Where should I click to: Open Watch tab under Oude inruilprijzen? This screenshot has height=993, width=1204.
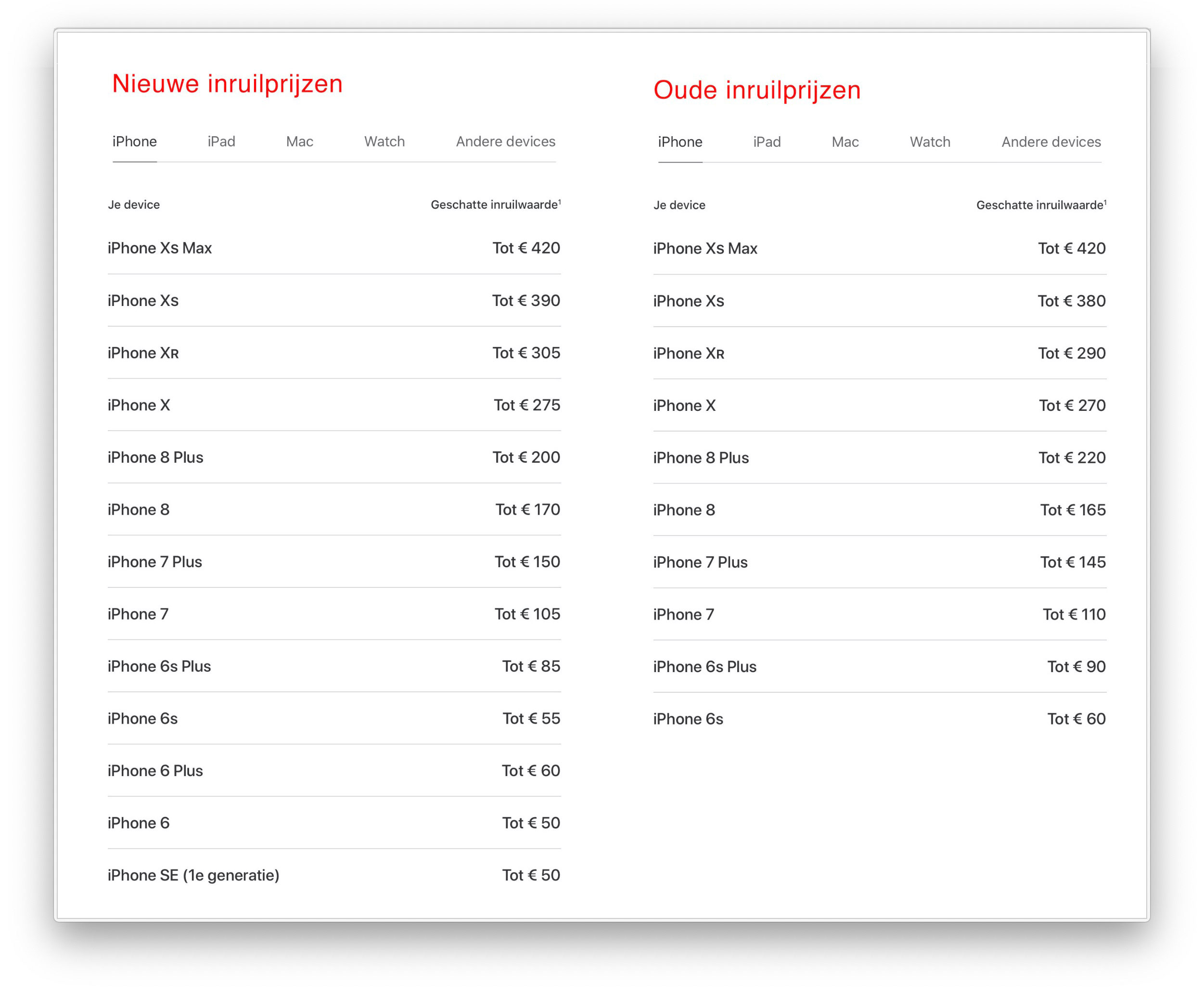click(930, 142)
